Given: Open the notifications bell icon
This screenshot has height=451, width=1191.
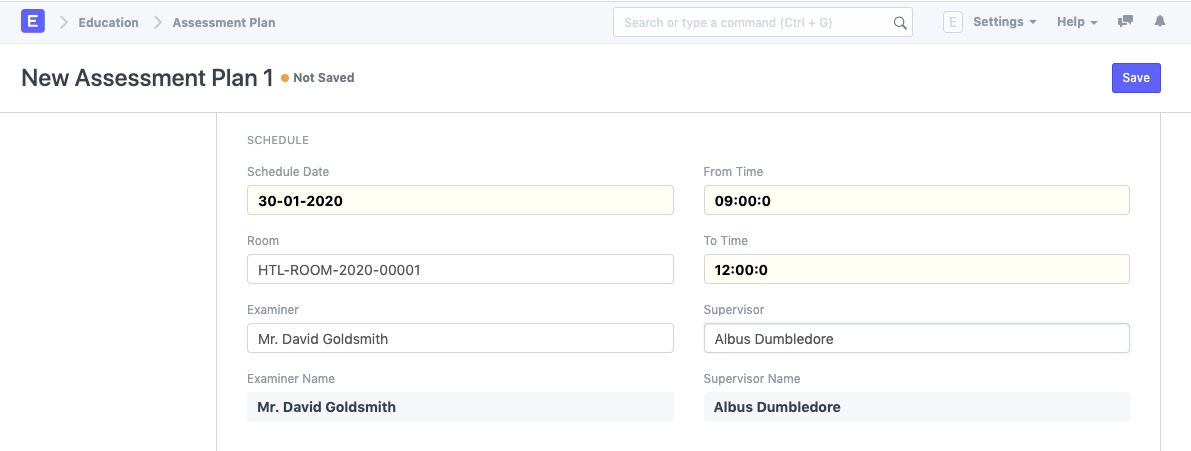Looking at the screenshot, I should pyautogui.click(x=1160, y=22).
